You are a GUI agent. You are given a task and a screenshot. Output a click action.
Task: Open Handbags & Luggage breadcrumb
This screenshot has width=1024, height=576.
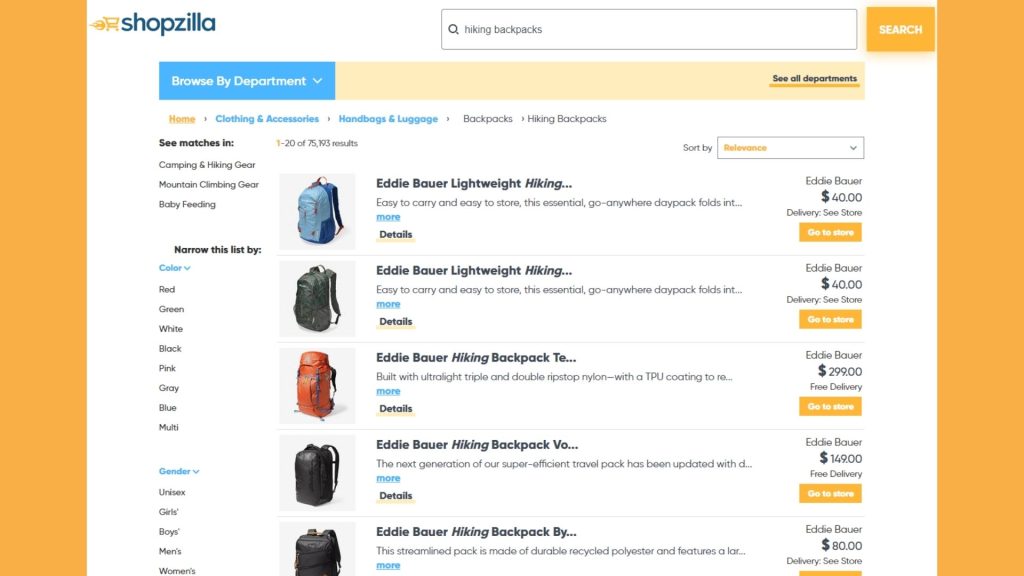tap(388, 119)
